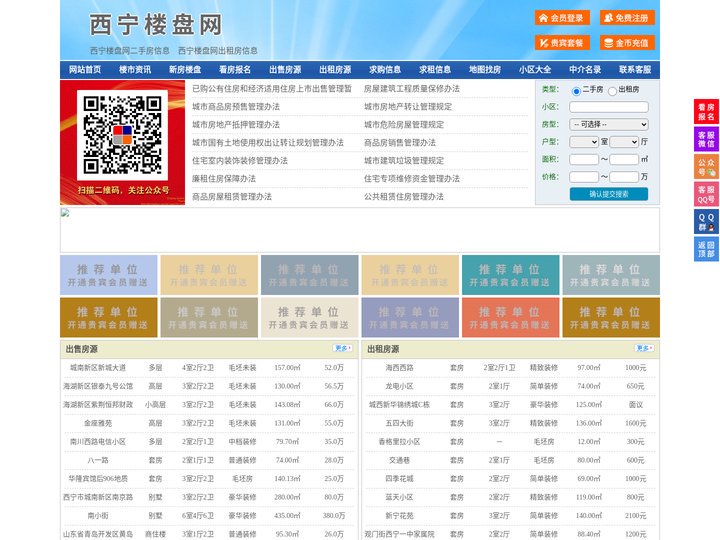Open 求购信息 navigation item
This screenshot has height=540, width=720.
coord(385,70)
